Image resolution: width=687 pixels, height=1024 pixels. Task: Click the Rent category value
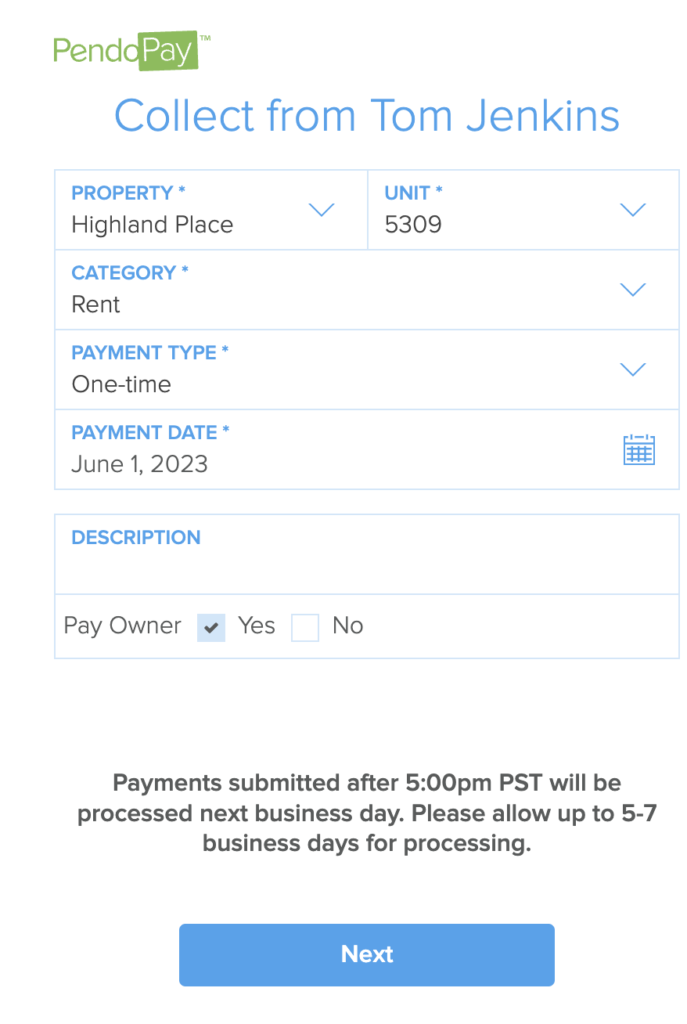pos(95,304)
